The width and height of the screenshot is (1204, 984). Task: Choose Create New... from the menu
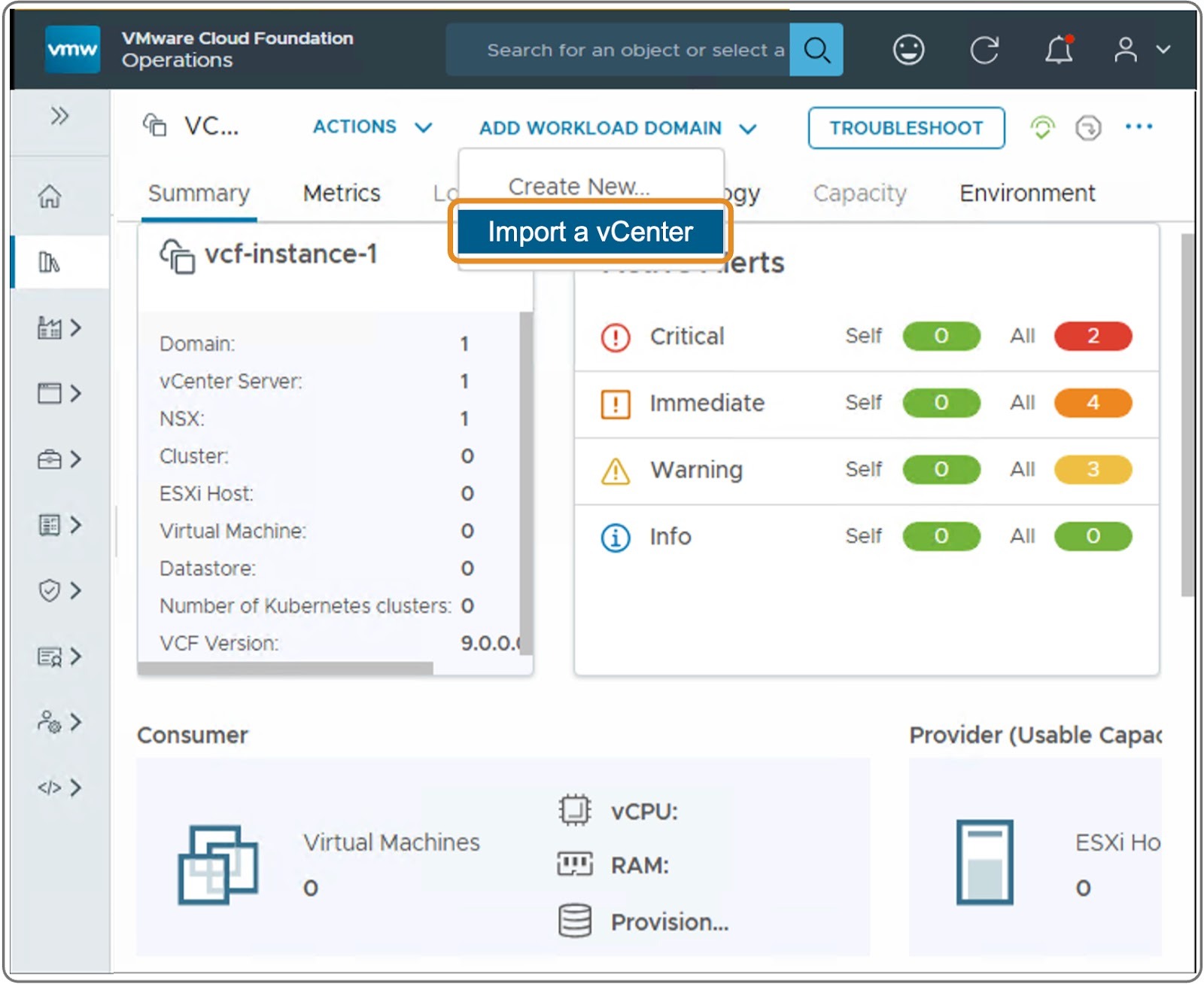click(579, 186)
